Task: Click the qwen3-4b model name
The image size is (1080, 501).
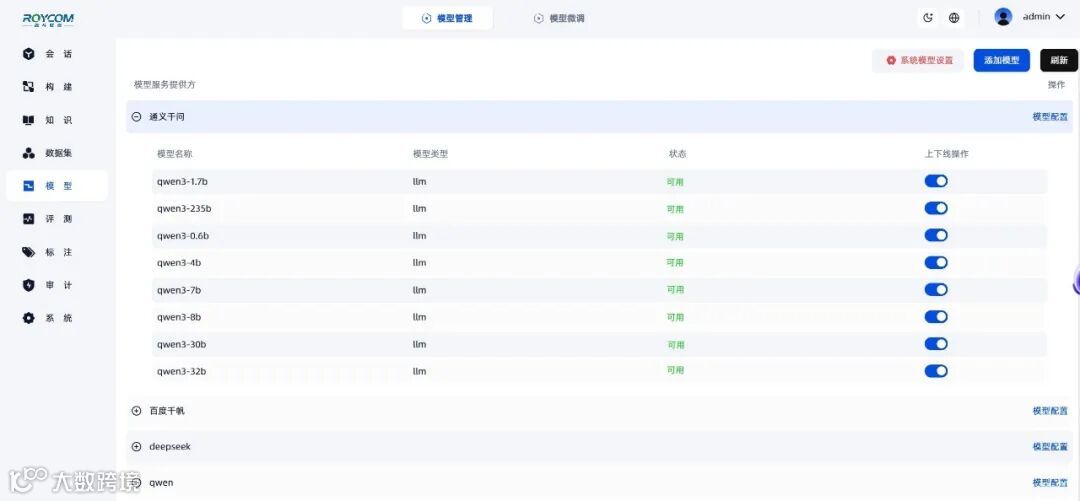Action: tap(179, 263)
